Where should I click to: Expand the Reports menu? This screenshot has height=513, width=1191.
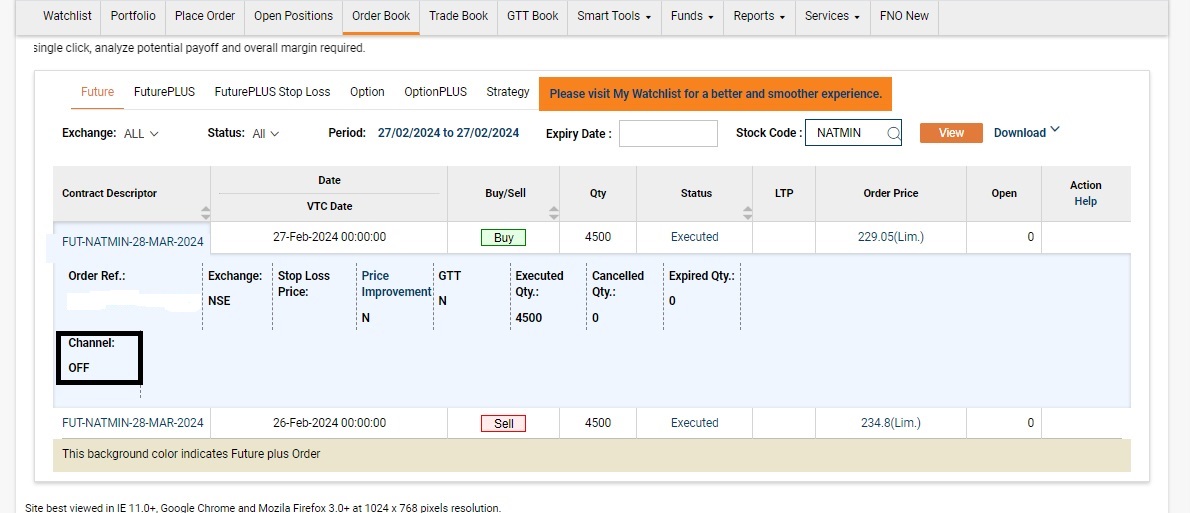tap(758, 16)
